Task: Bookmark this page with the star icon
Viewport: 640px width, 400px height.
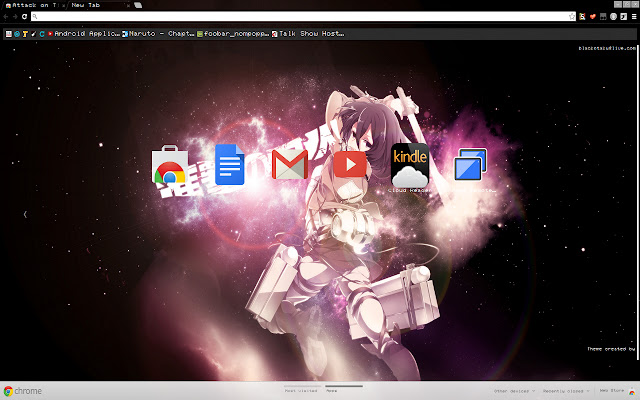Action: pyautogui.click(x=572, y=17)
